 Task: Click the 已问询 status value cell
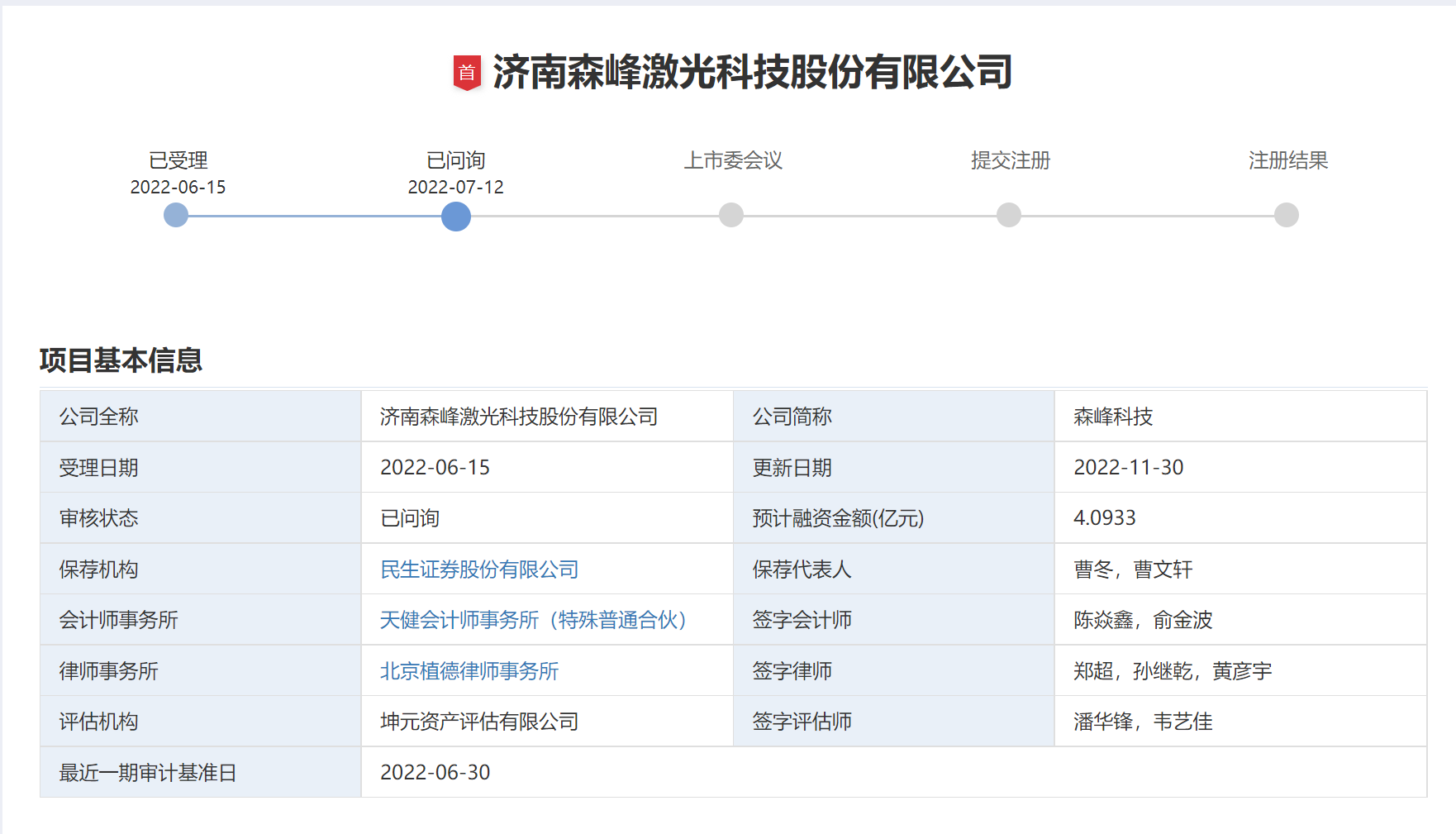pos(547,518)
